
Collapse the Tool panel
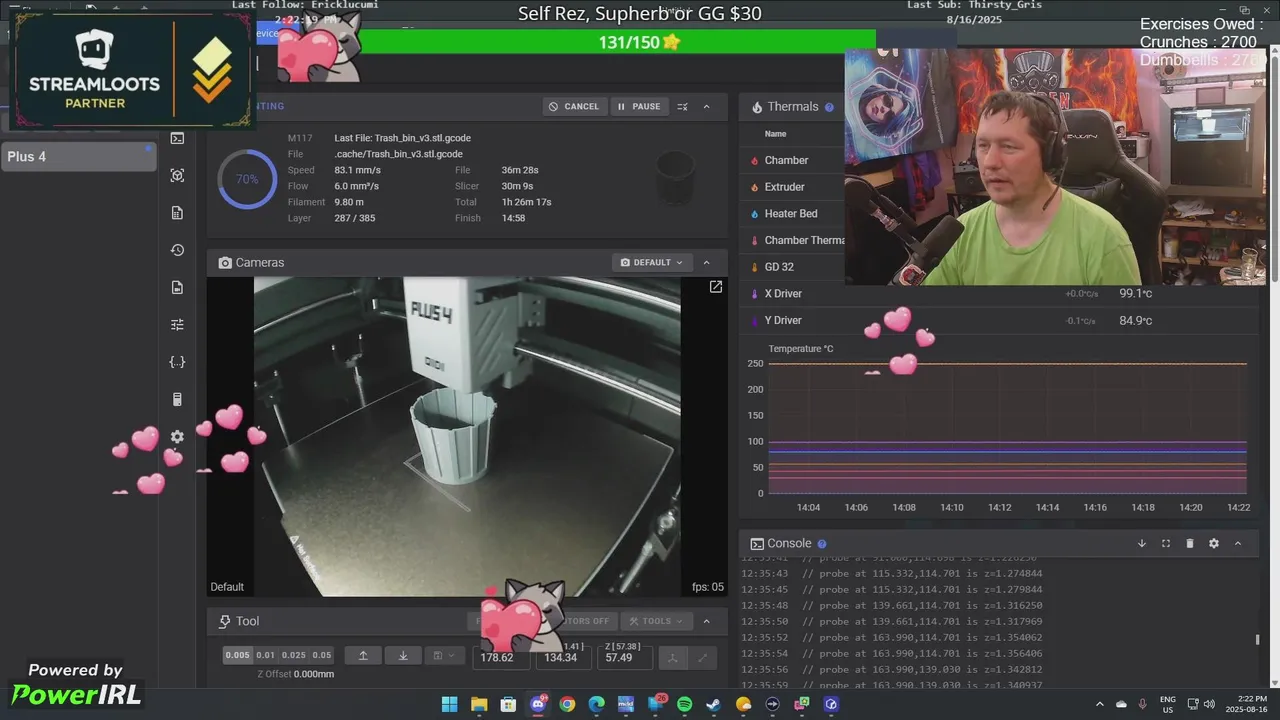tap(707, 621)
